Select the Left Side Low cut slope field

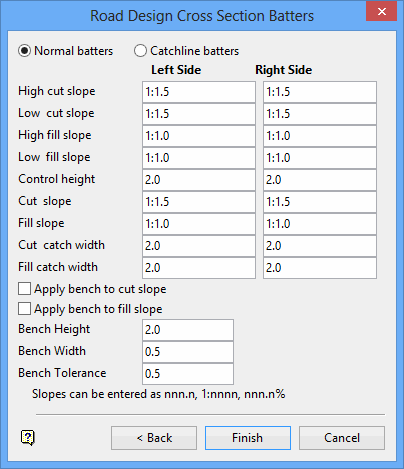199,114
